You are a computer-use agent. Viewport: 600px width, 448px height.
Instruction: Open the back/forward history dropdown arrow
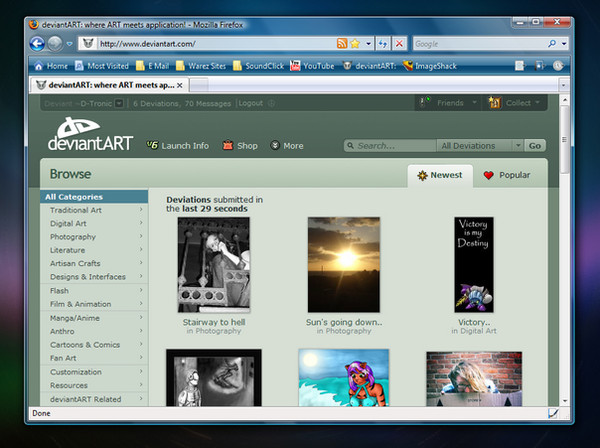(x=70, y=44)
